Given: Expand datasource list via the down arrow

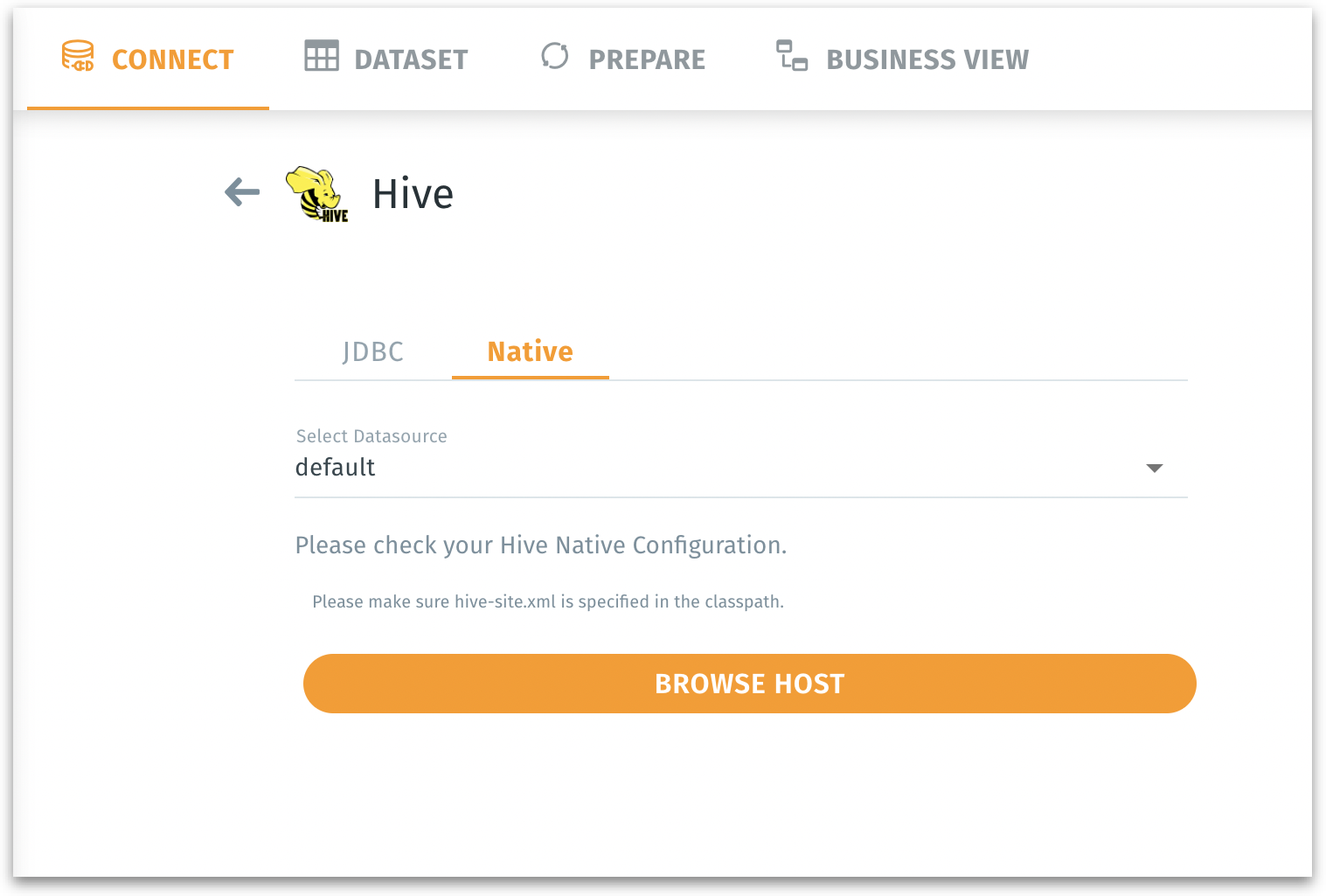Looking at the screenshot, I should point(1154,469).
